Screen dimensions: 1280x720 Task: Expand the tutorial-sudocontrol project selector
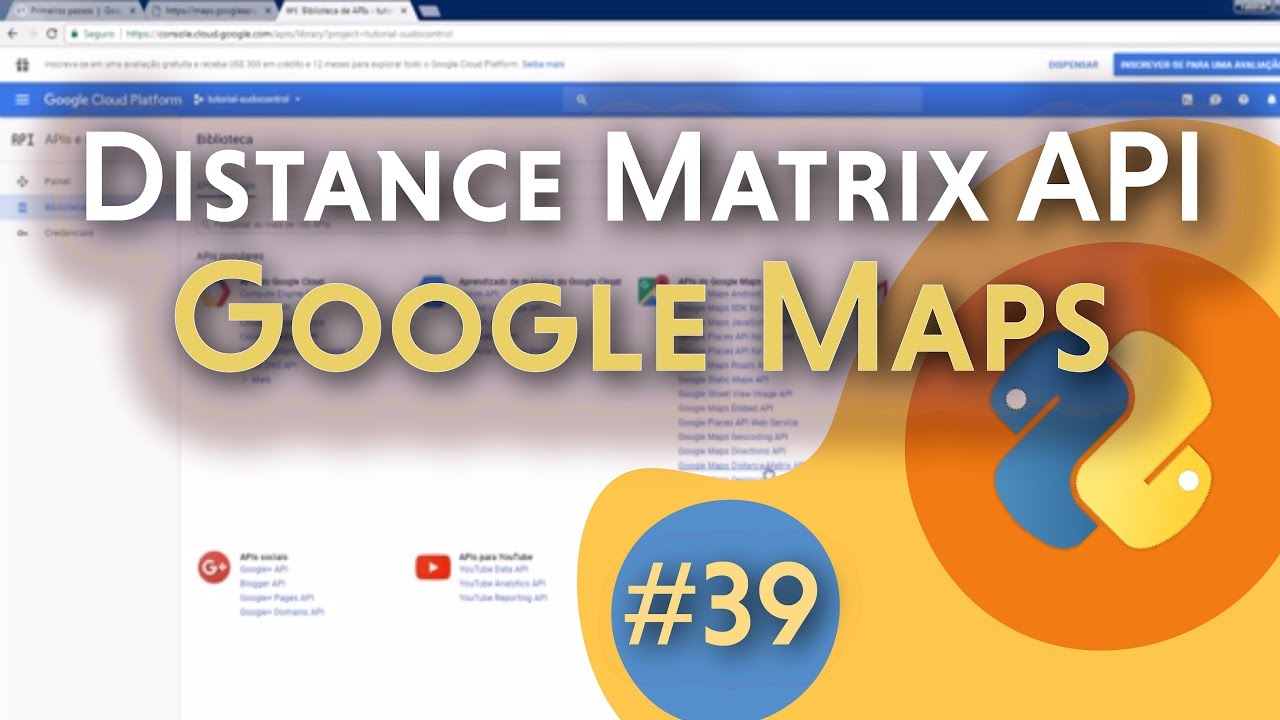247,100
